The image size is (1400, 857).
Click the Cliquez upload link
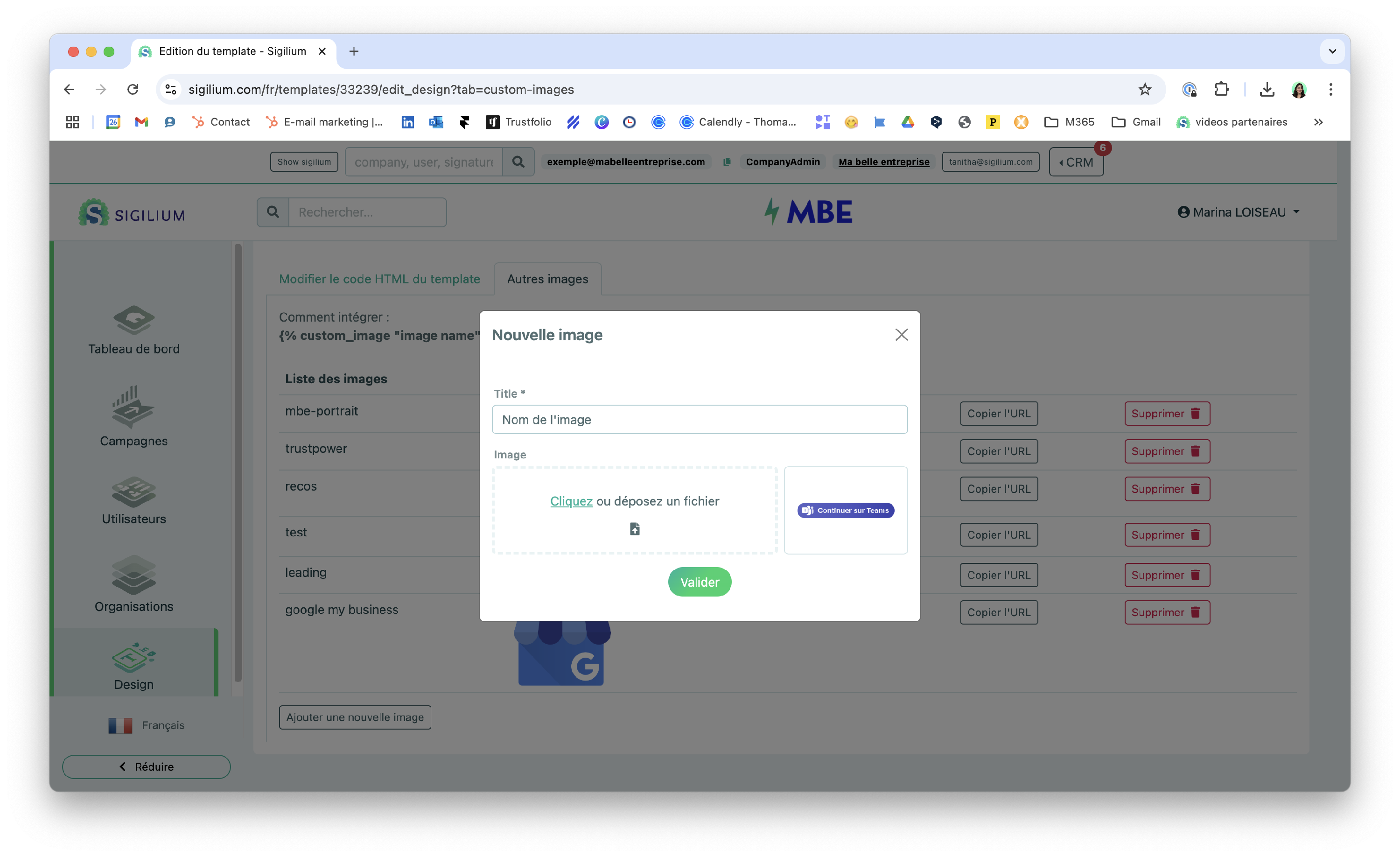coord(570,501)
